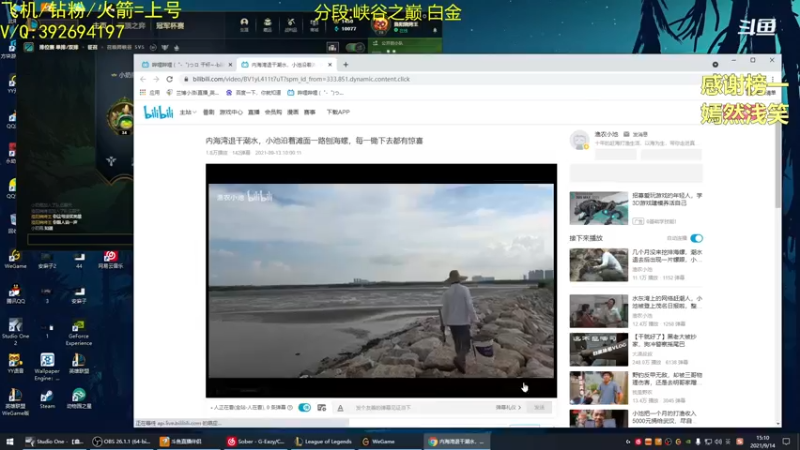Open WeGame desktop shortcut
The image size is (800, 450).
tap(15, 259)
